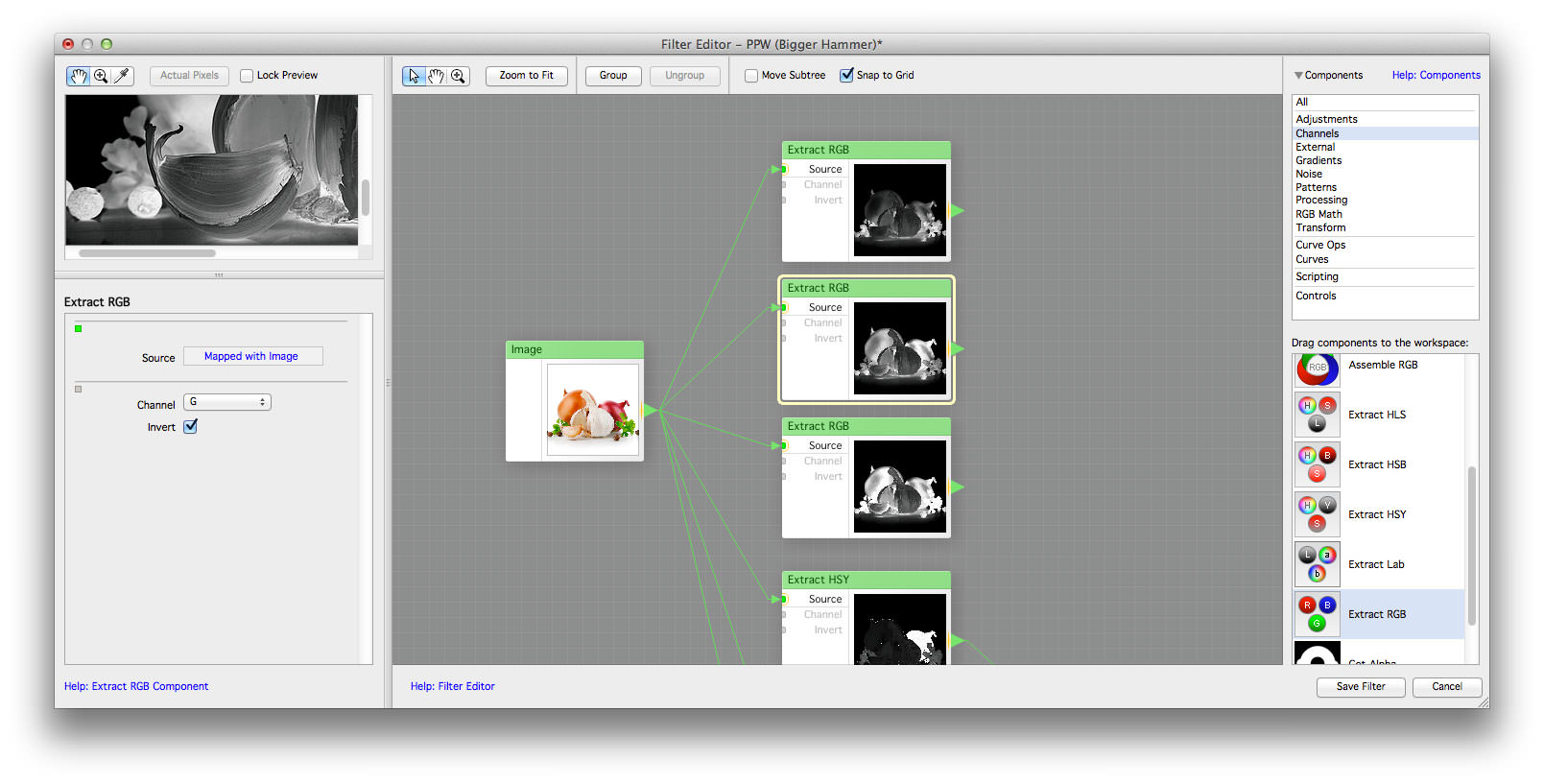The image size is (1544, 784).
Task: Click thumbnail of third Extract RGB node
Action: pyautogui.click(x=900, y=487)
